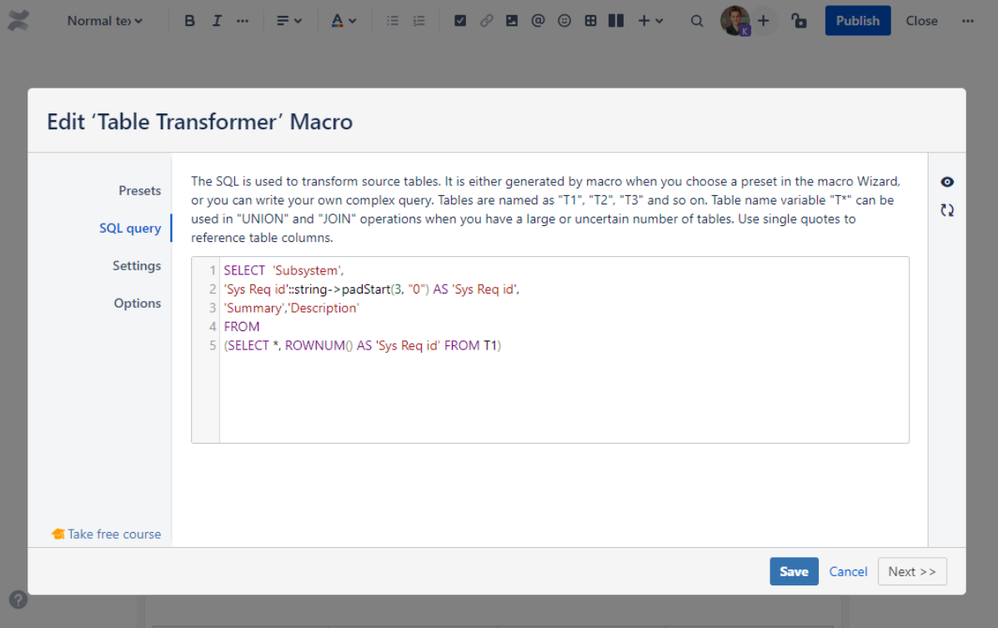Switch to the Presets tab
The width and height of the screenshot is (998, 628).
click(x=139, y=190)
